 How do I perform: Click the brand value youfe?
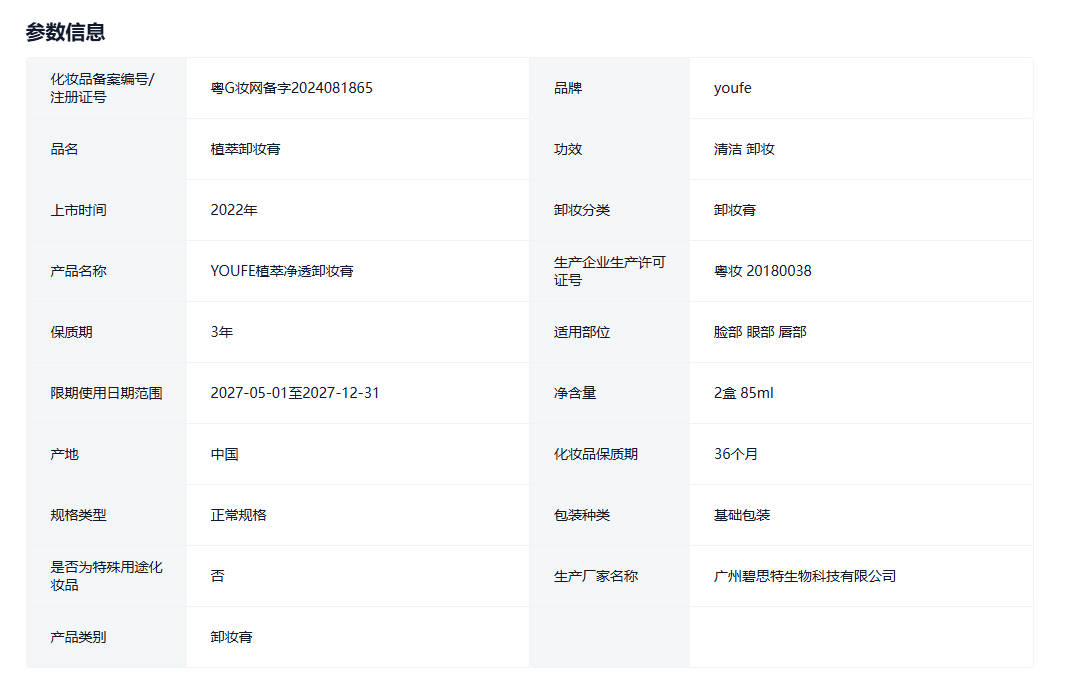pyautogui.click(x=732, y=88)
